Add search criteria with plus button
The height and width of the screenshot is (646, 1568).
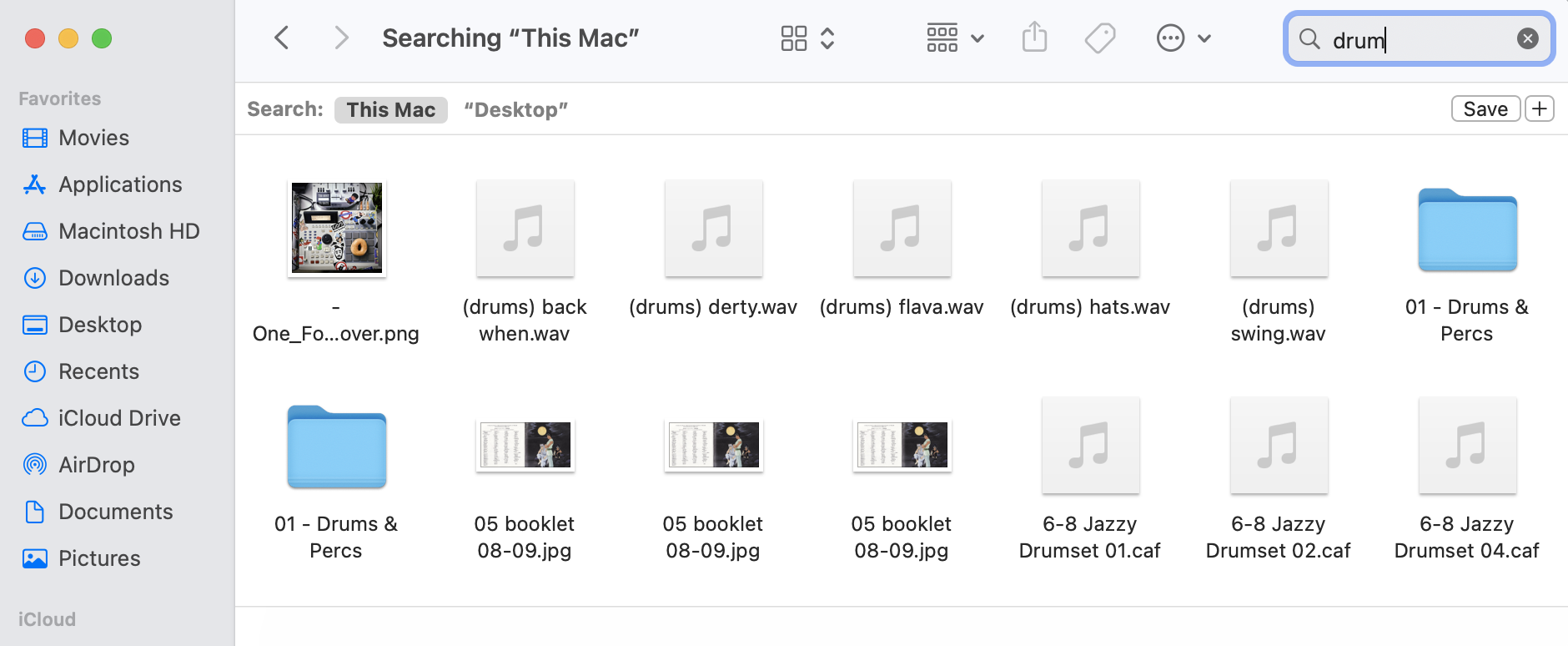click(1539, 109)
